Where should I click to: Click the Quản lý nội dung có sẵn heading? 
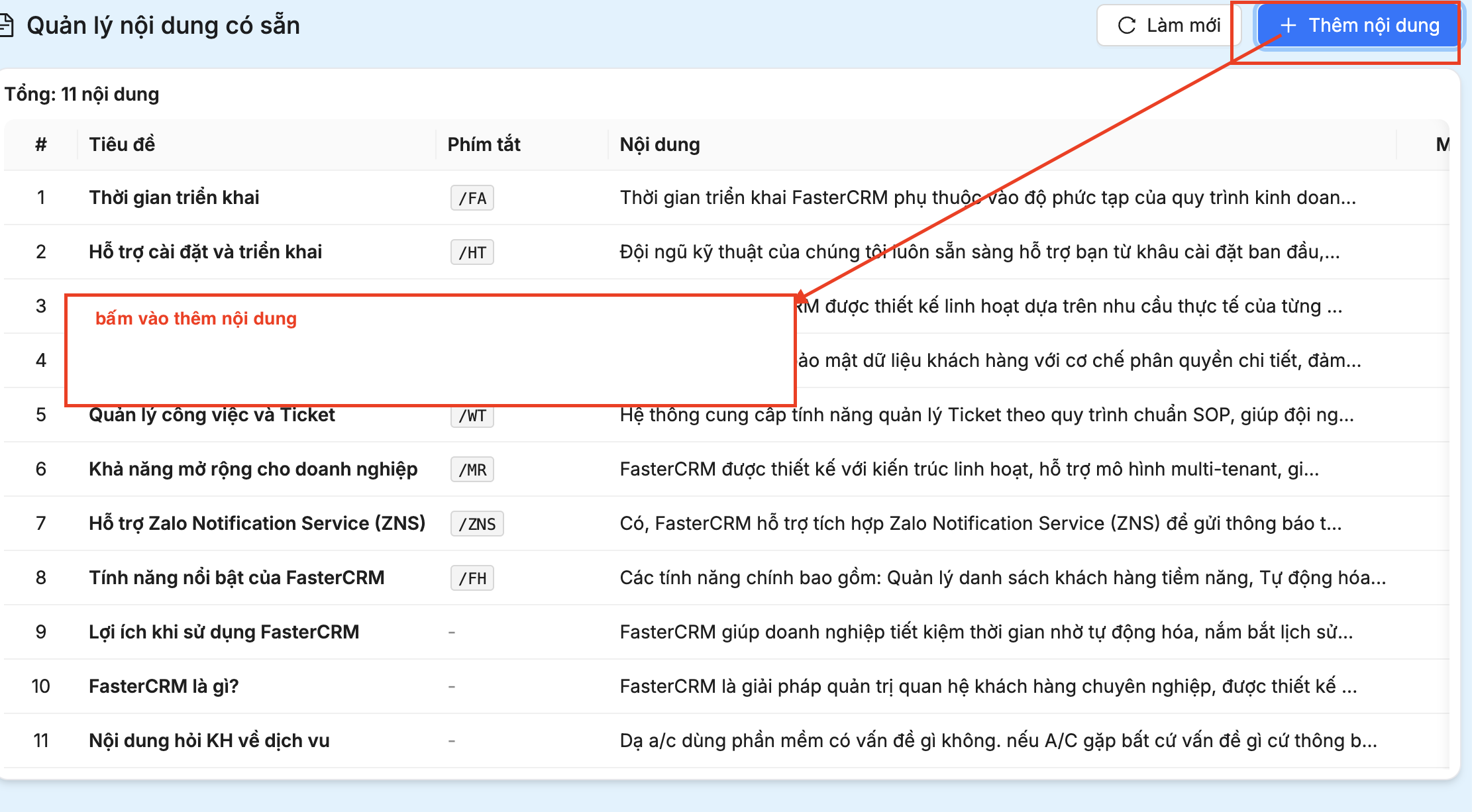coord(163,25)
